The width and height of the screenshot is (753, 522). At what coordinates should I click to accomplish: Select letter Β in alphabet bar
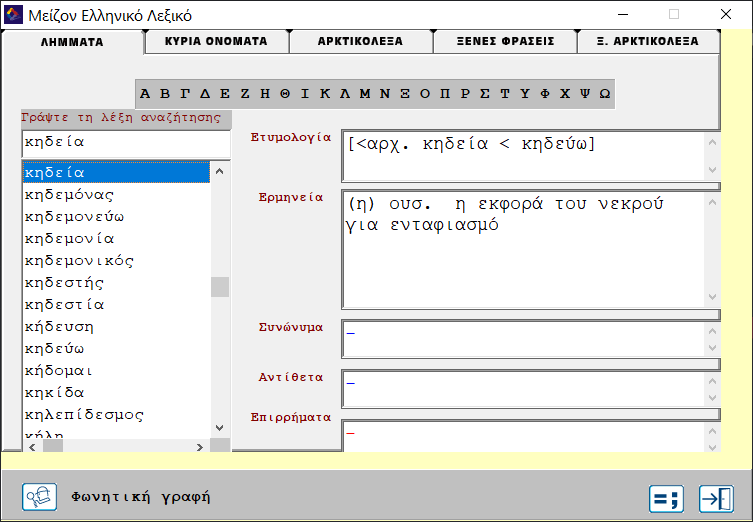[x=165, y=94]
